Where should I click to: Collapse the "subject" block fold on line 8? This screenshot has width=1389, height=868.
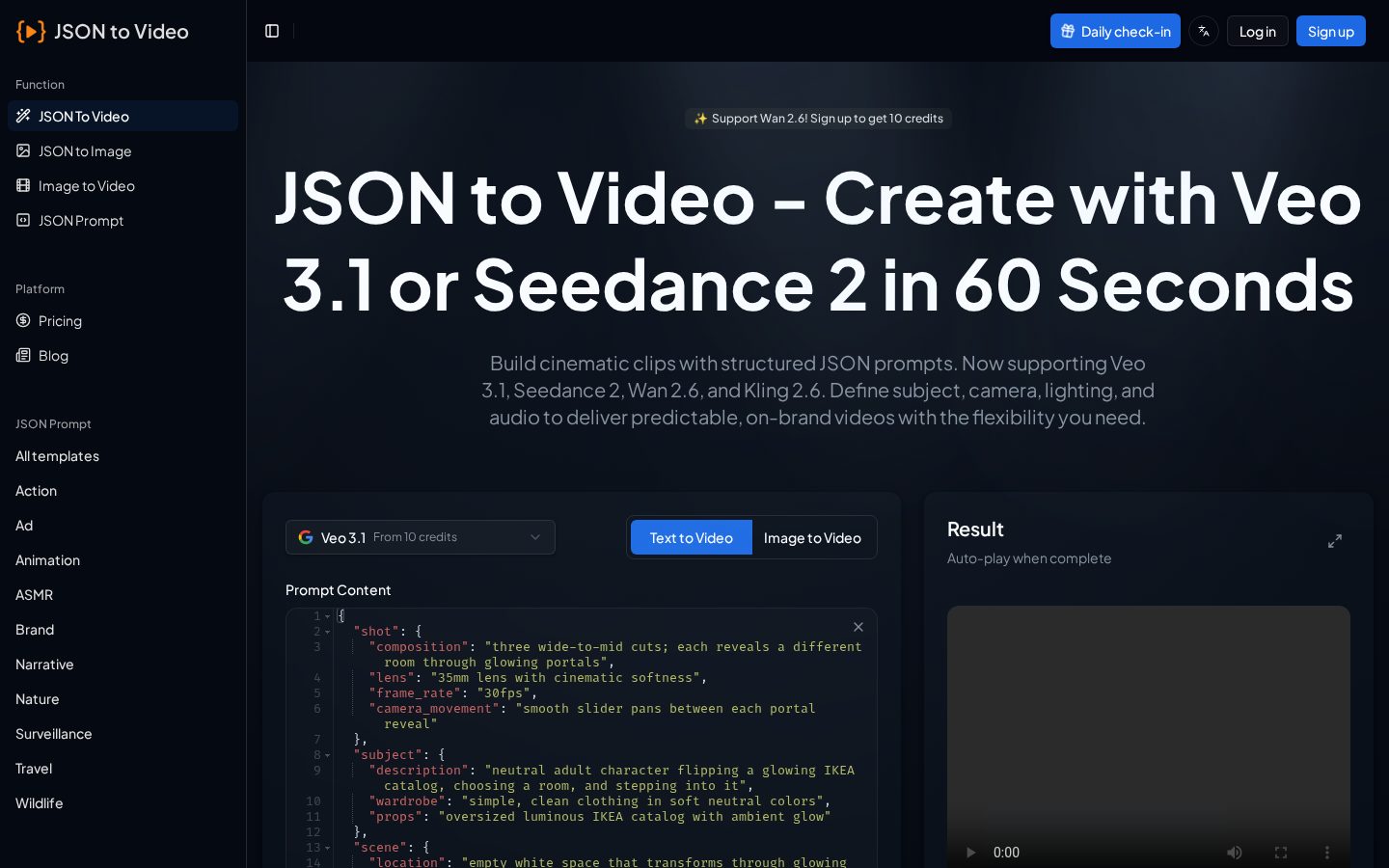pos(328,755)
